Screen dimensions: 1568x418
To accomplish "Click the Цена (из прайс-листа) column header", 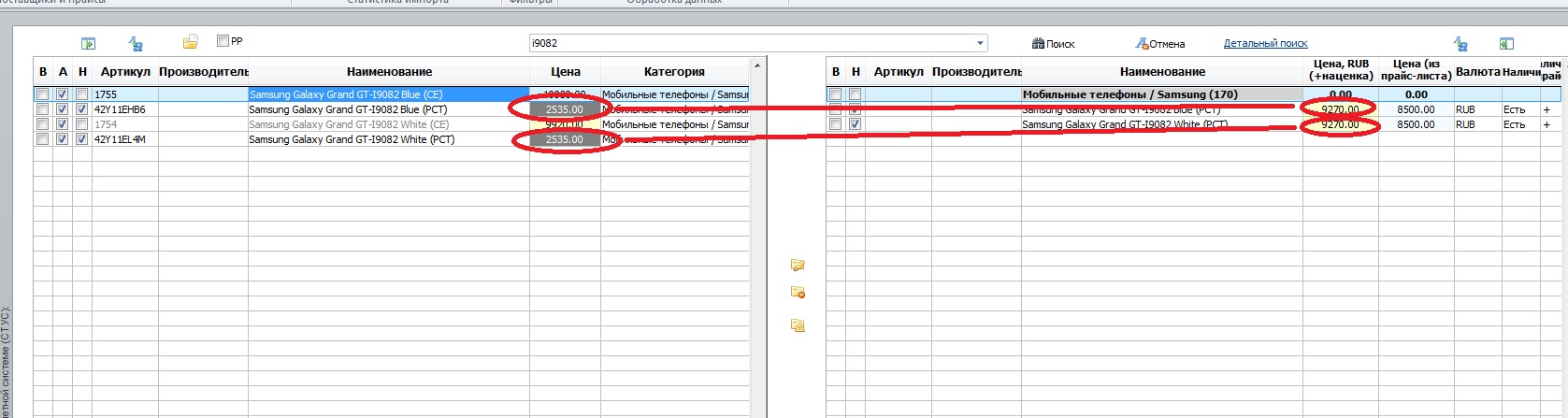I will [x=1417, y=70].
